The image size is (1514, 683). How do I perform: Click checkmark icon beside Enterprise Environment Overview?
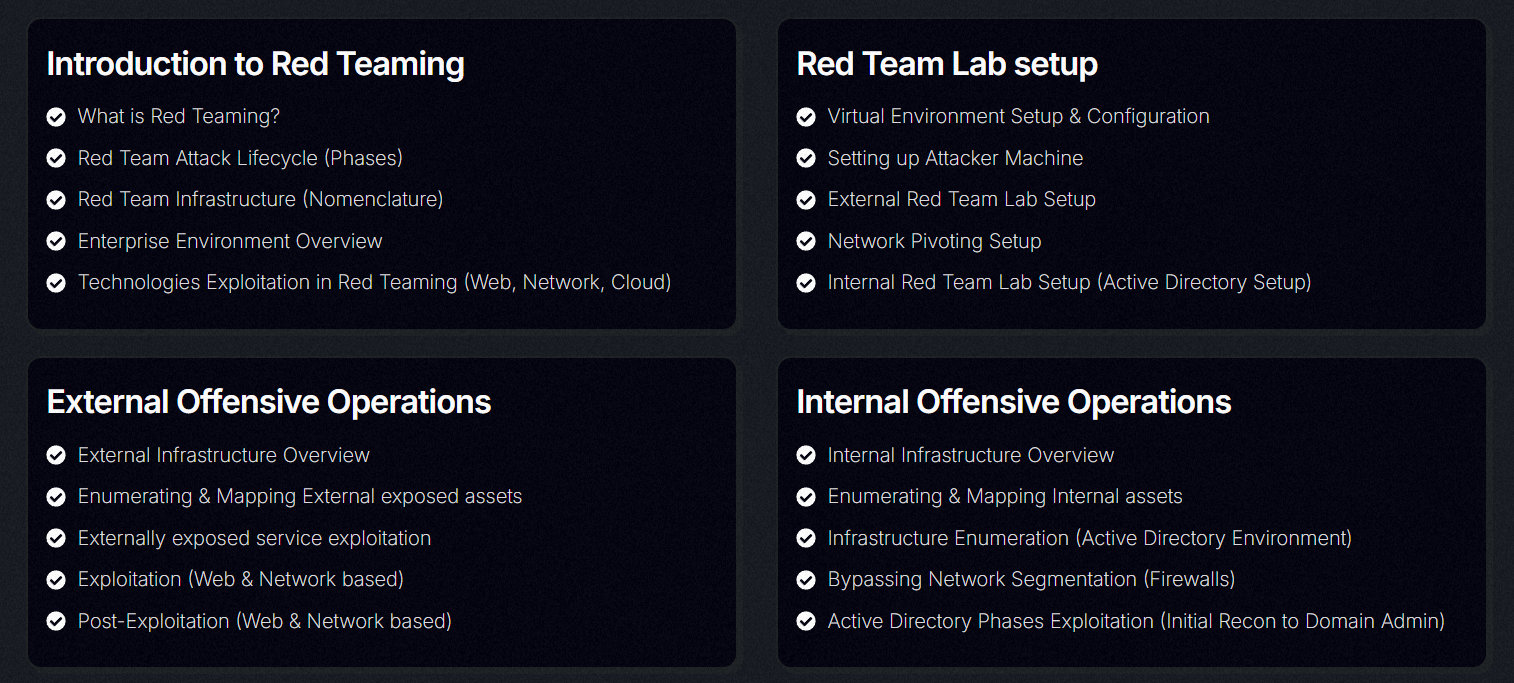[x=56, y=242]
